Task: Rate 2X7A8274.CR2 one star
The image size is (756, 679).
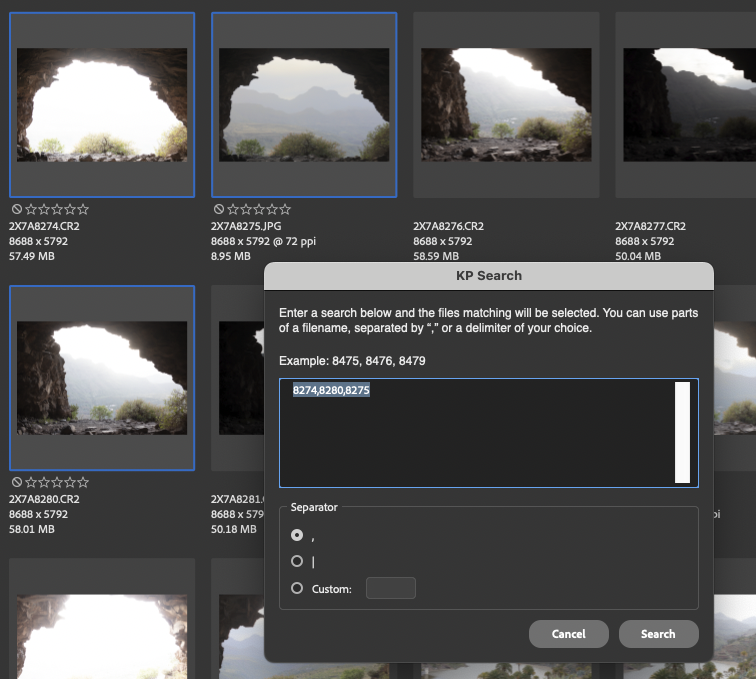Action: coord(31,209)
